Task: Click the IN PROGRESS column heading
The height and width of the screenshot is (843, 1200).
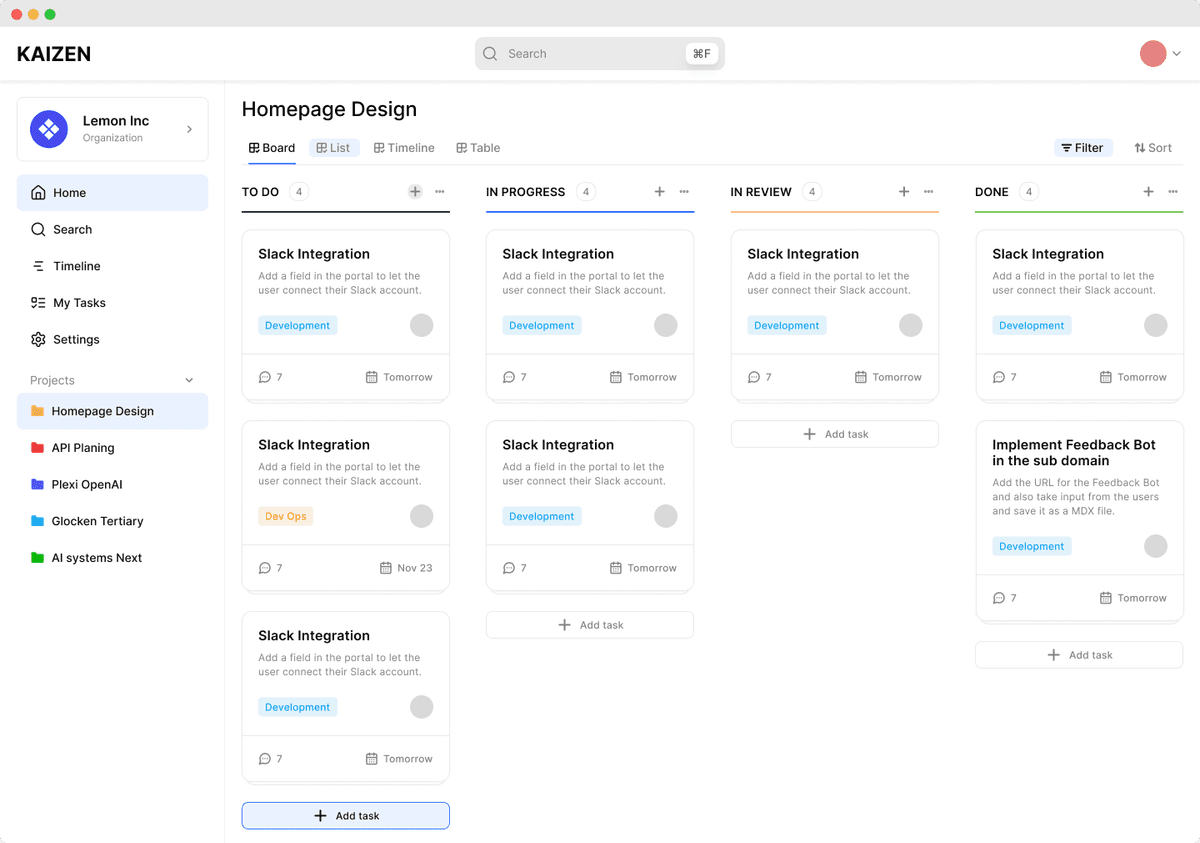Action: pos(526,192)
